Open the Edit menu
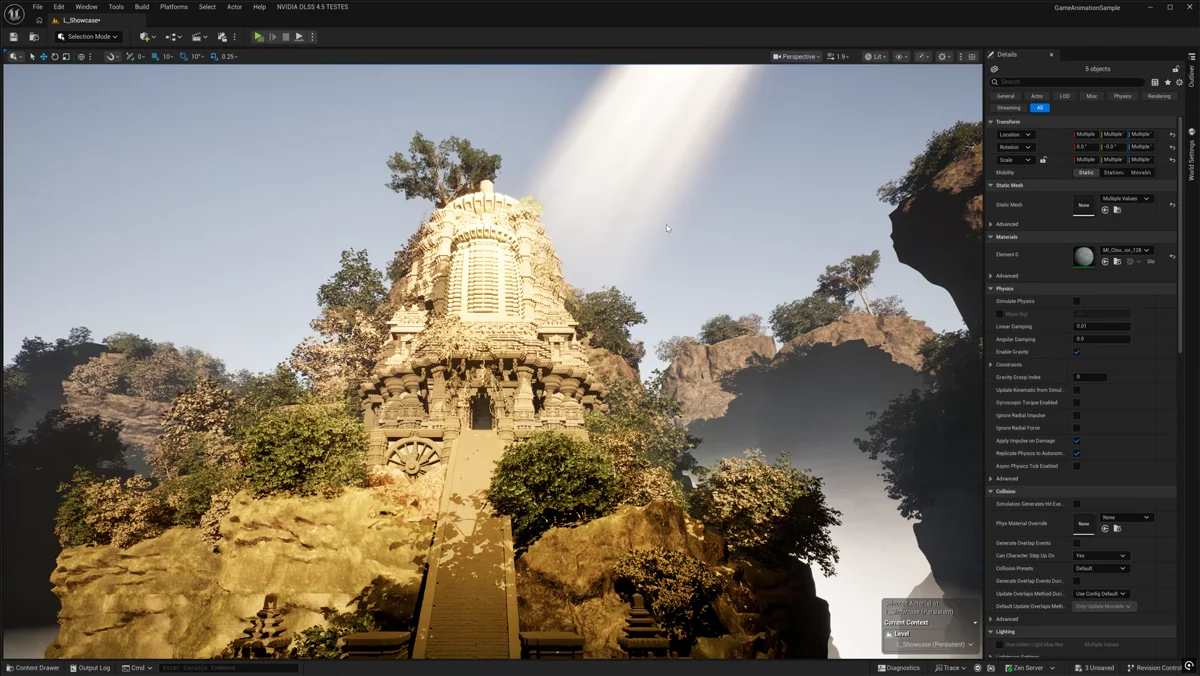1200x676 pixels. (59, 7)
